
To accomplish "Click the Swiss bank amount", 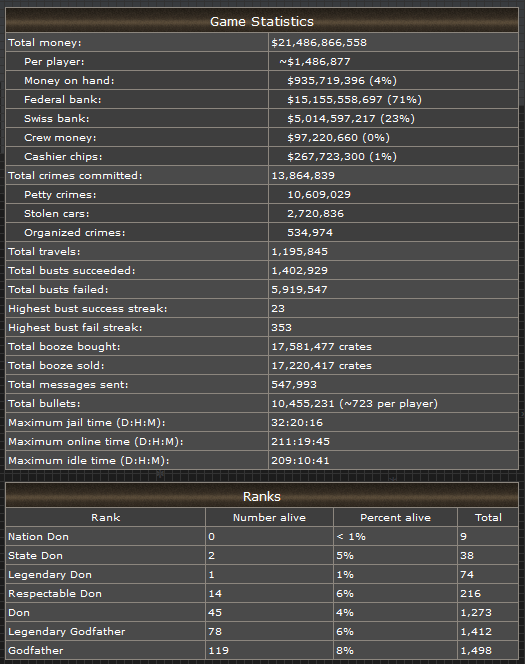I will [x=351, y=119].
